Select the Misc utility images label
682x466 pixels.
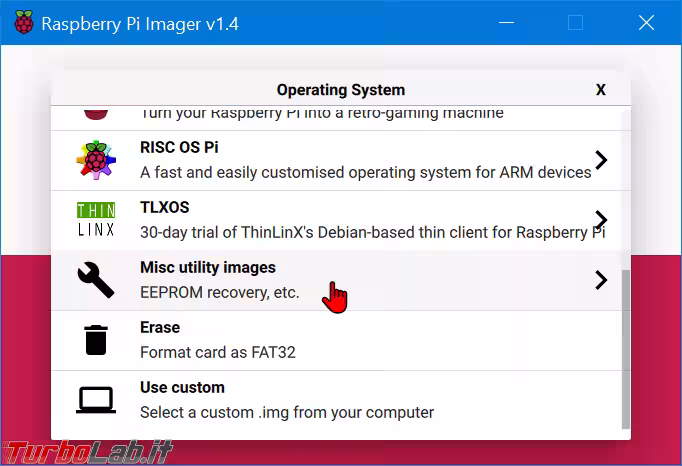[x=207, y=268]
